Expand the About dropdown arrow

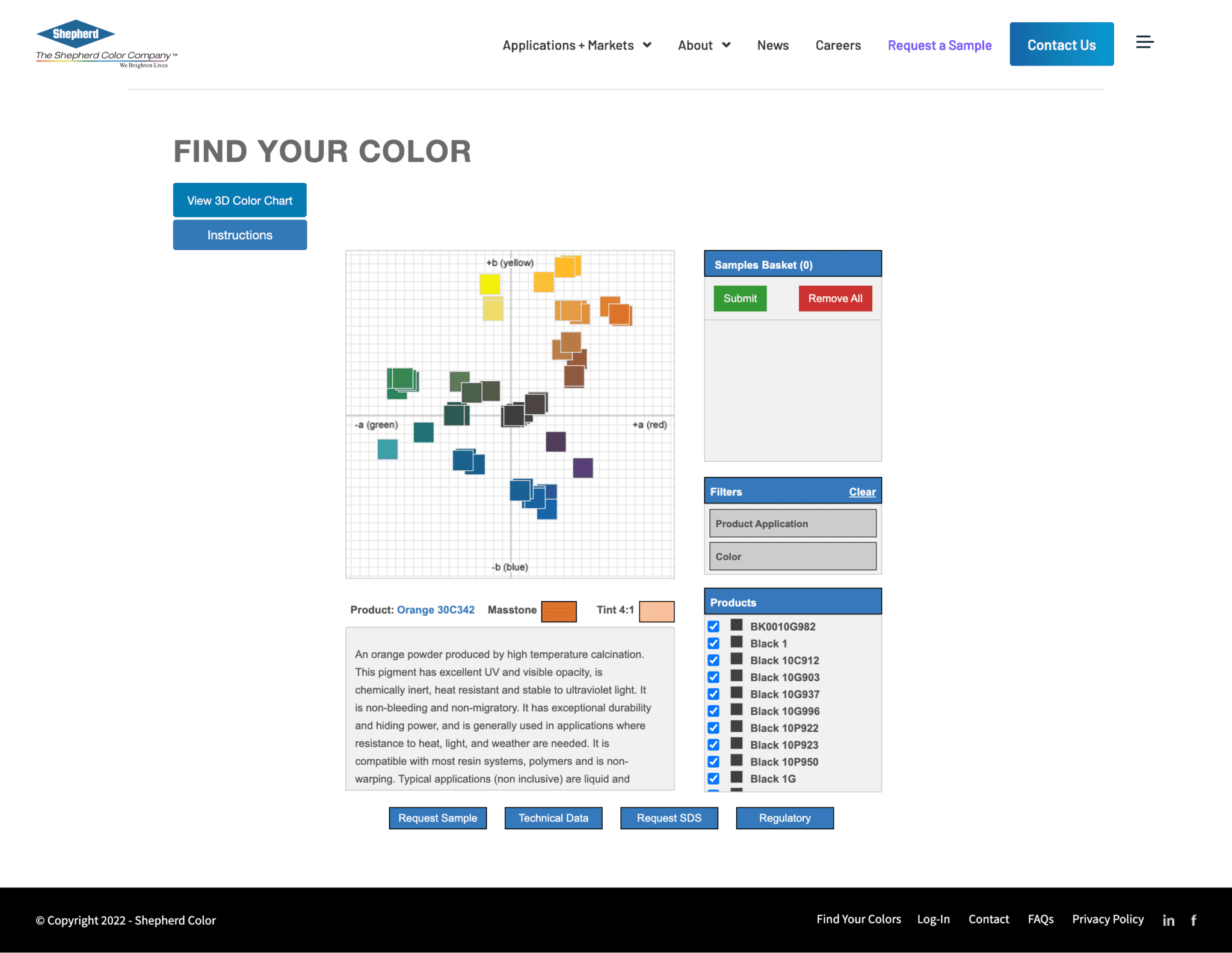[x=726, y=45]
